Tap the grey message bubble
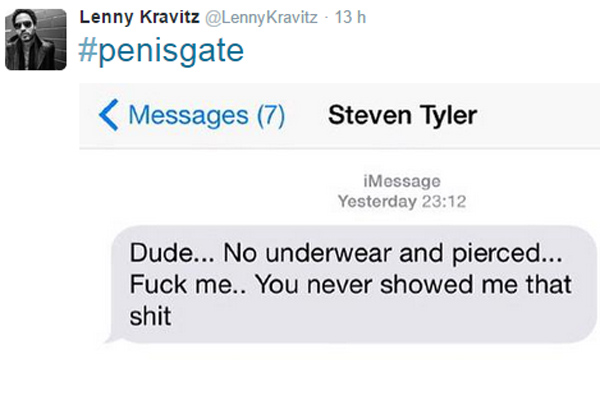 [353, 284]
